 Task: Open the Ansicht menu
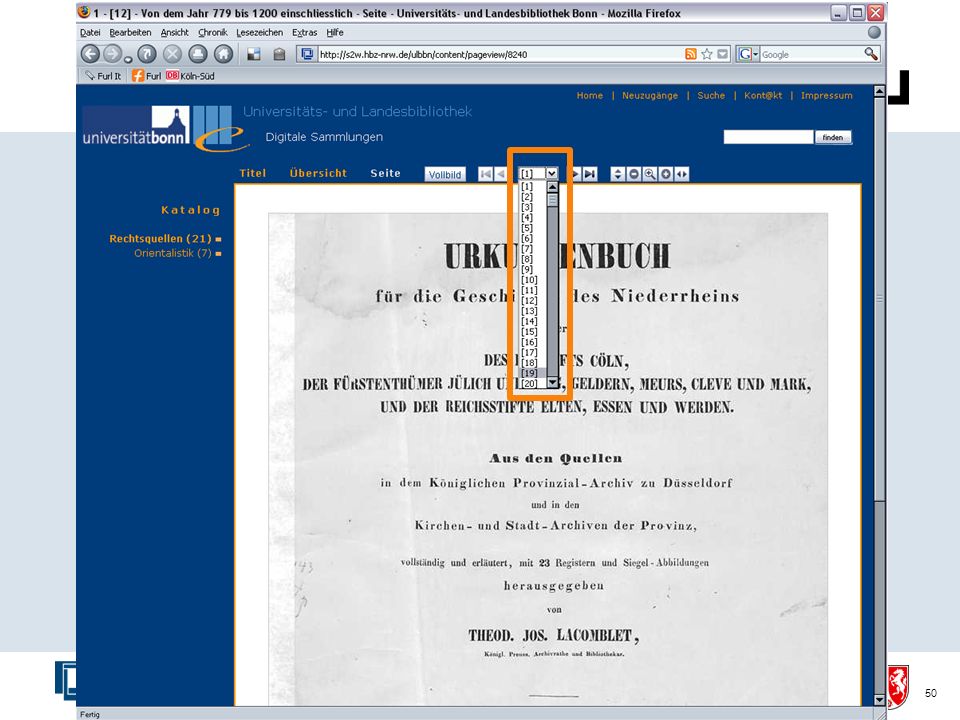[x=174, y=32]
